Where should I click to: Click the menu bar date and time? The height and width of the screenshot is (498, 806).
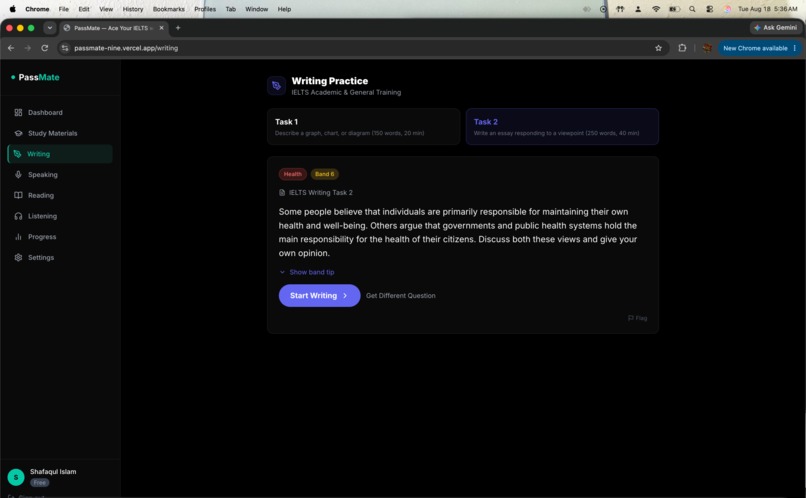pos(767,9)
